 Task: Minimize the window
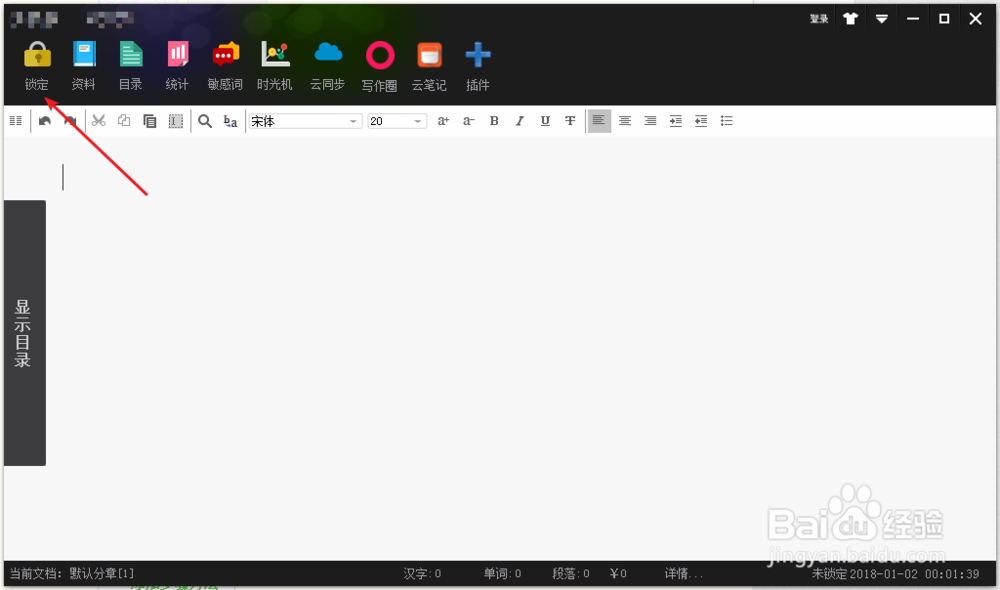click(x=913, y=19)
